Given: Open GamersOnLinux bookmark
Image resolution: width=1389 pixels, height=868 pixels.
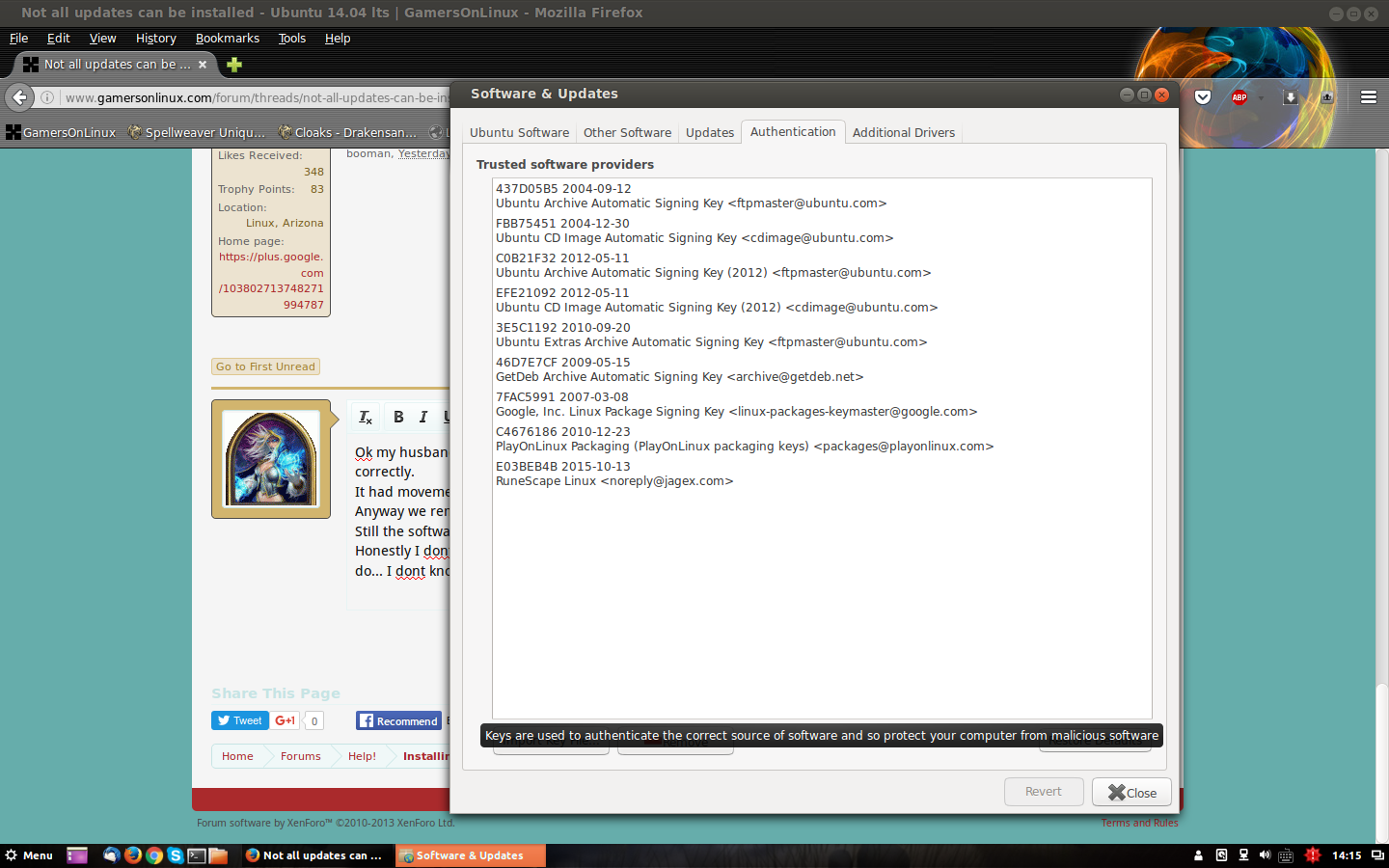Looking at the screenshot, I should point(61,132).
